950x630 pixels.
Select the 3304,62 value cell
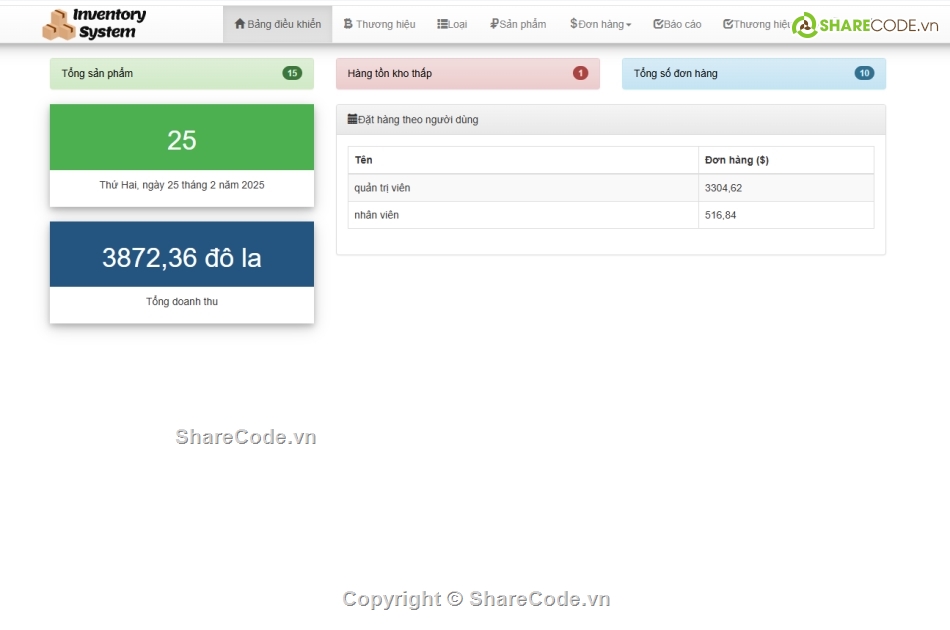click(x=786, y=188)
